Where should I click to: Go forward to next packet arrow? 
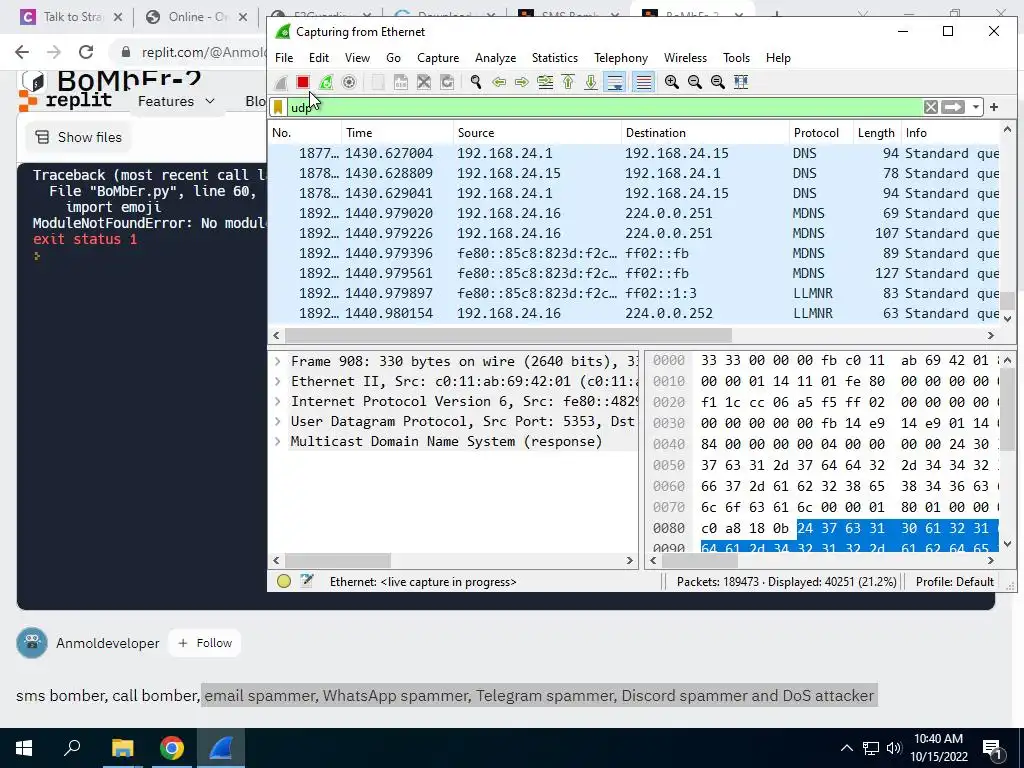(522, 82)
